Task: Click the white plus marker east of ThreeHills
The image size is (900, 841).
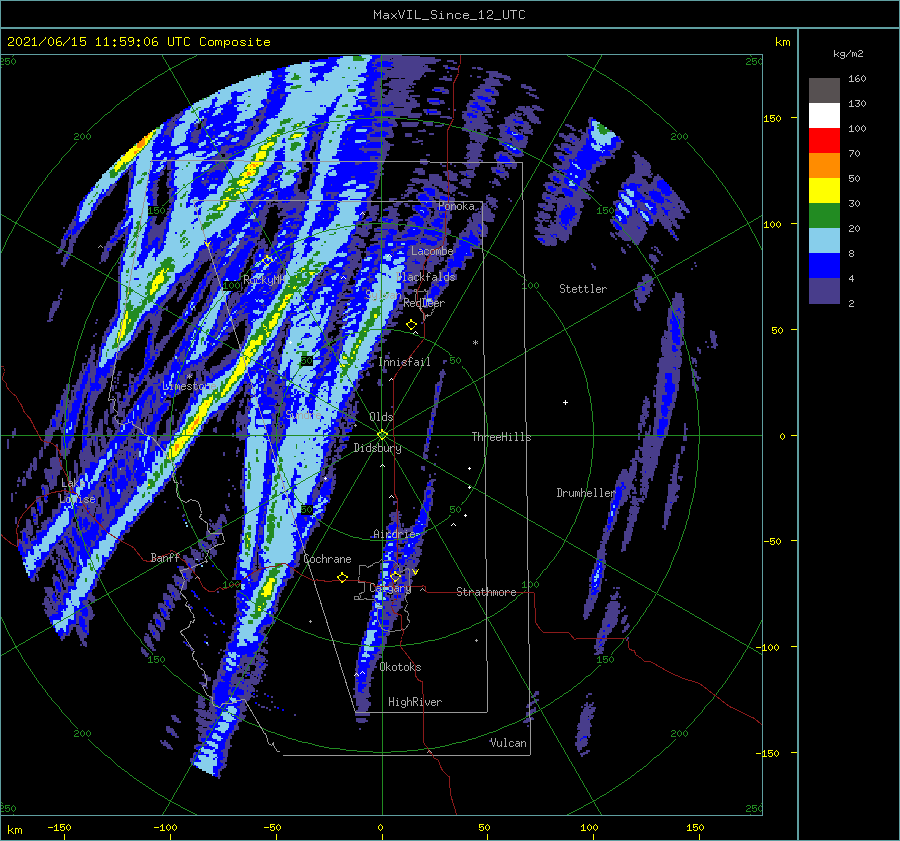Action: coord(565,402)
